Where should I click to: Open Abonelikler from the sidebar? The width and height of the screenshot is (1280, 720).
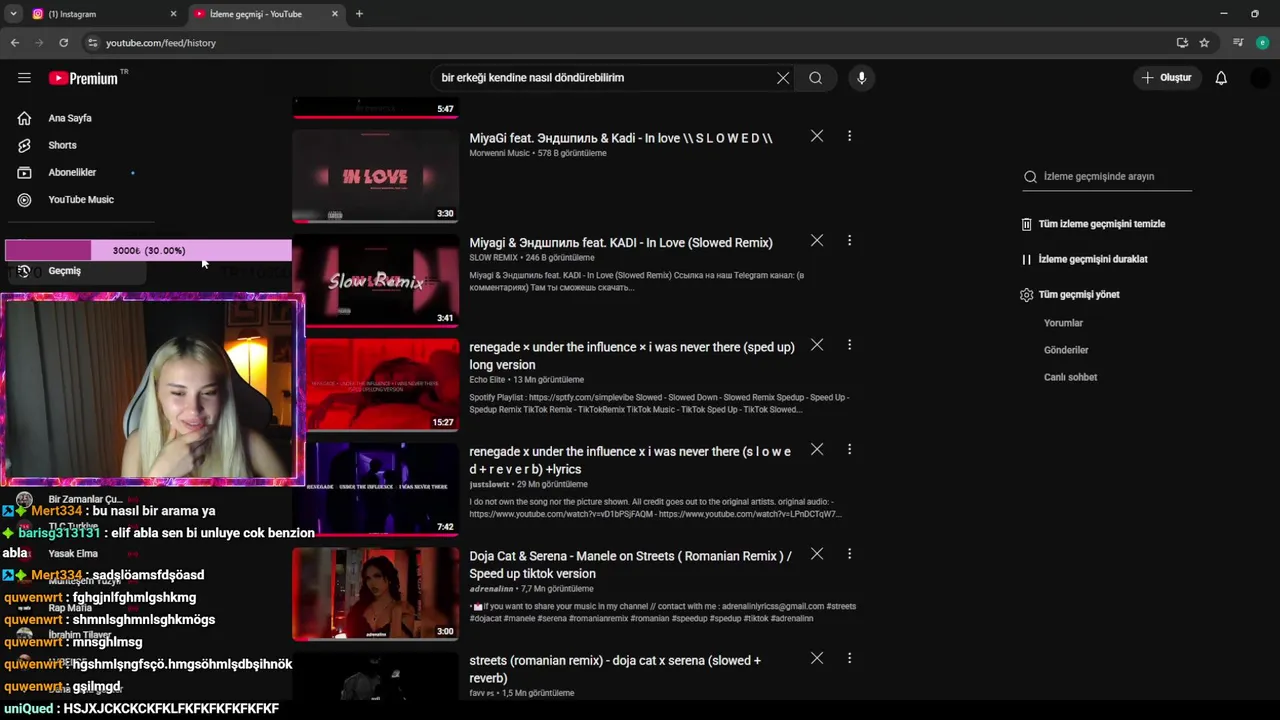pos(72,172)
